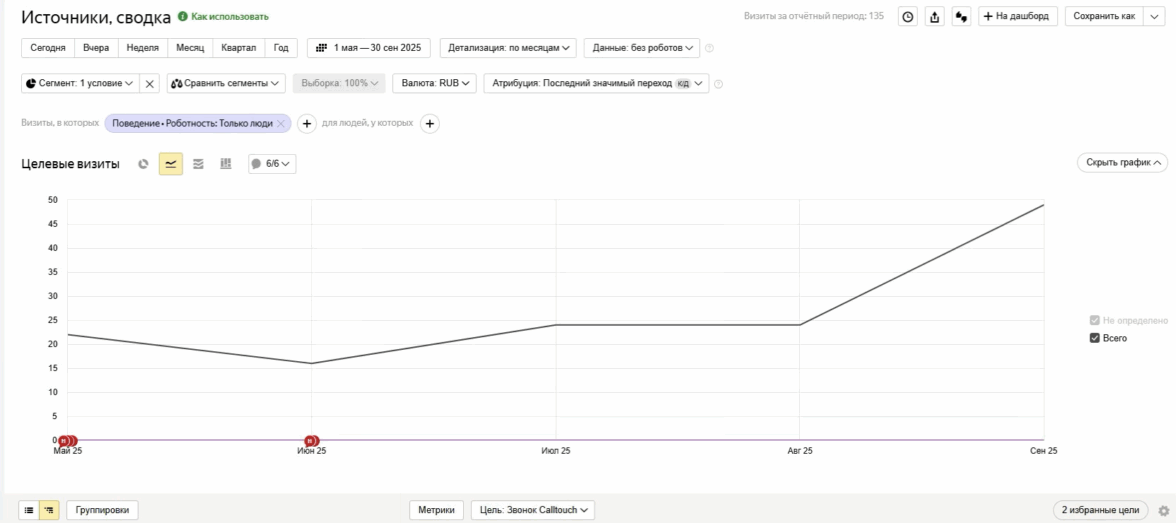1176x523 pixels.
Task: Add a visit condition with plus icon
Action: [x=308, y=123]
